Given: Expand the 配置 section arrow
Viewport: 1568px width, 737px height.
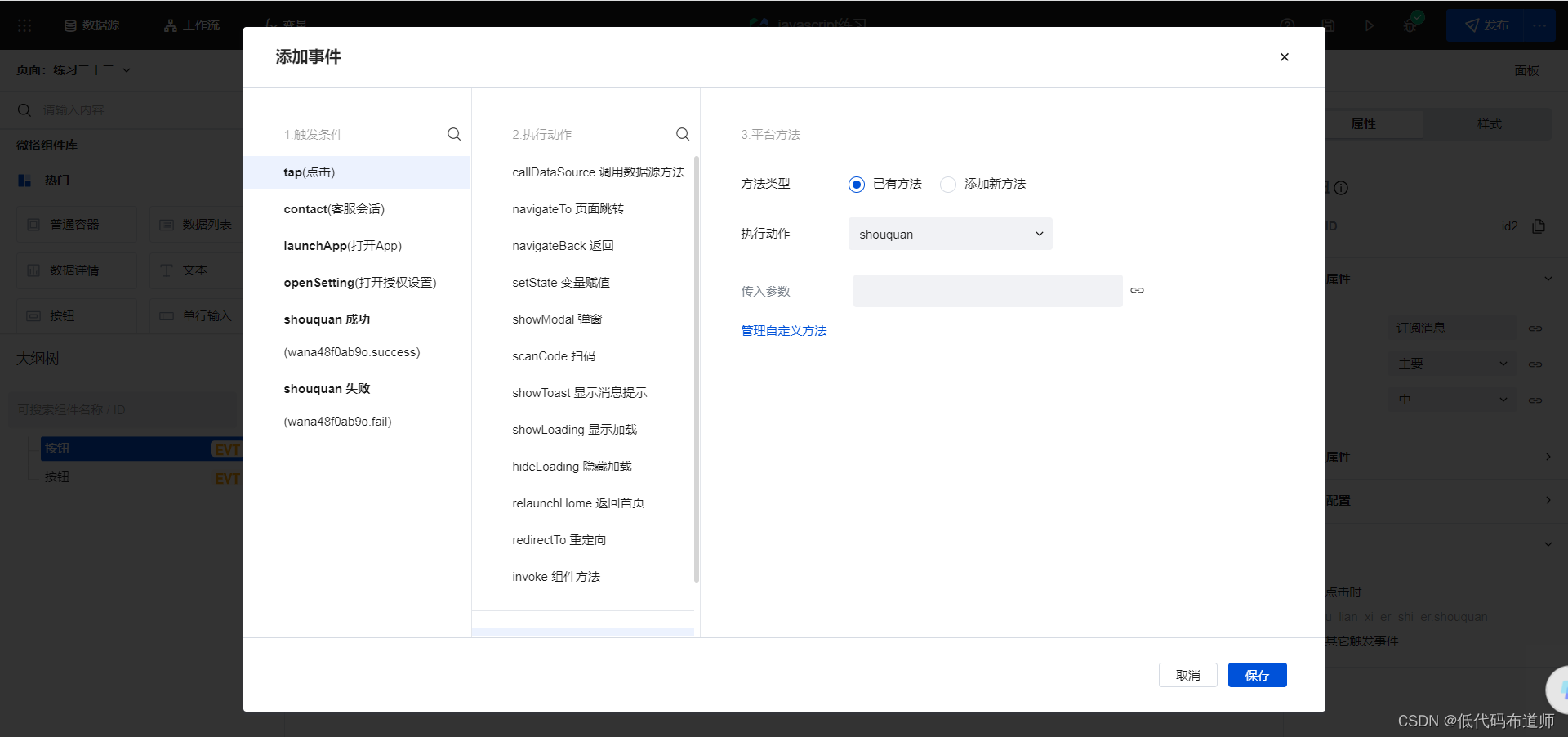Looking at the screenshot, I should click(x=1548, y=500).
